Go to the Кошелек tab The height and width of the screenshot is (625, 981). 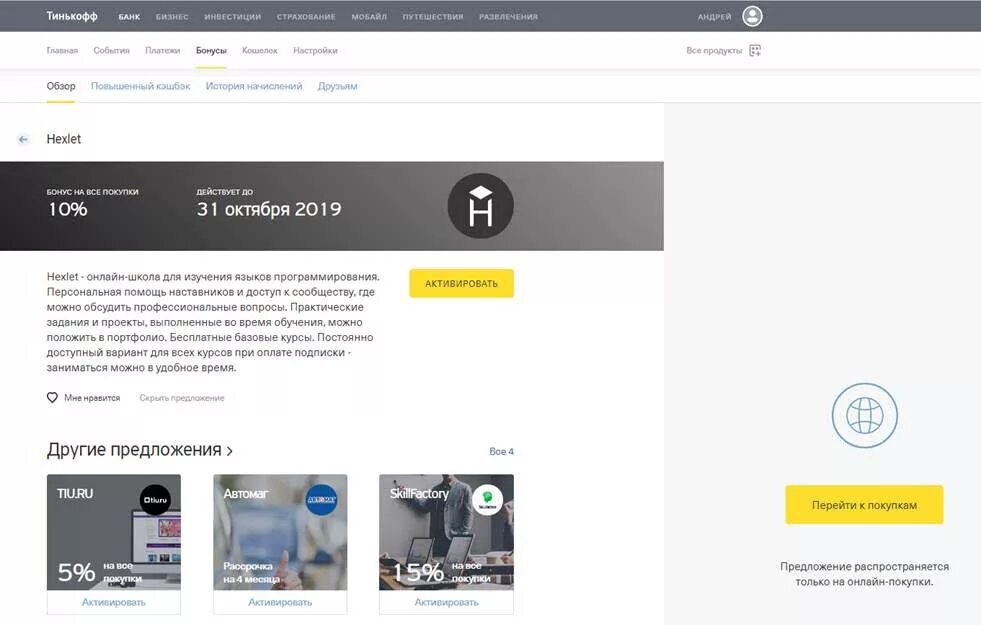tap(260, 51)
